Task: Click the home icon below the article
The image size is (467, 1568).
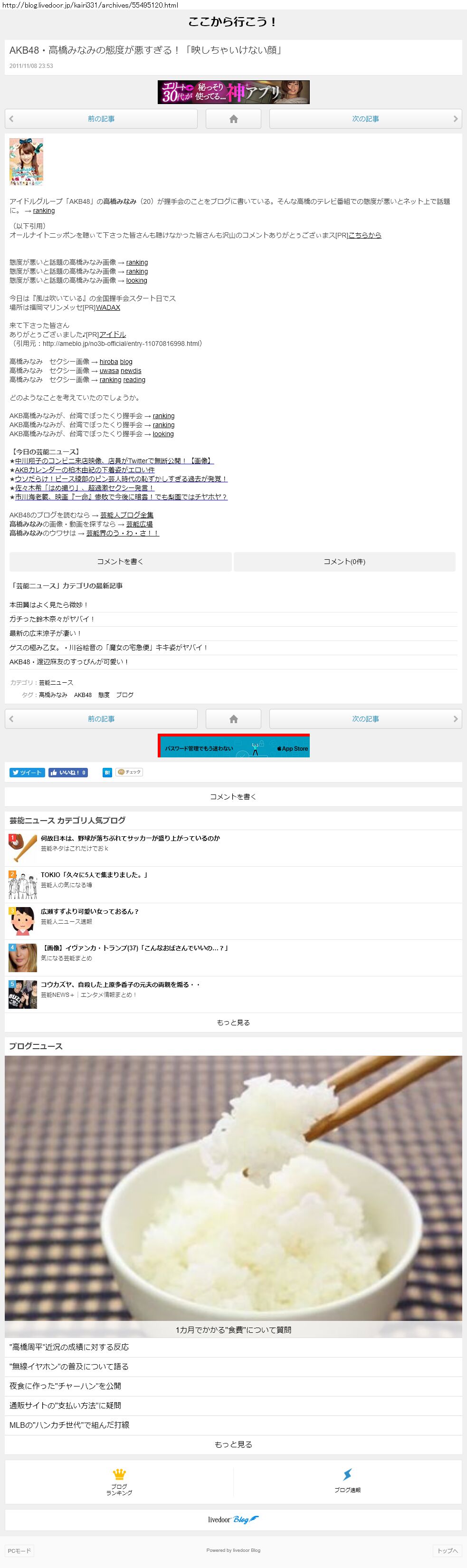Action: 233,719
